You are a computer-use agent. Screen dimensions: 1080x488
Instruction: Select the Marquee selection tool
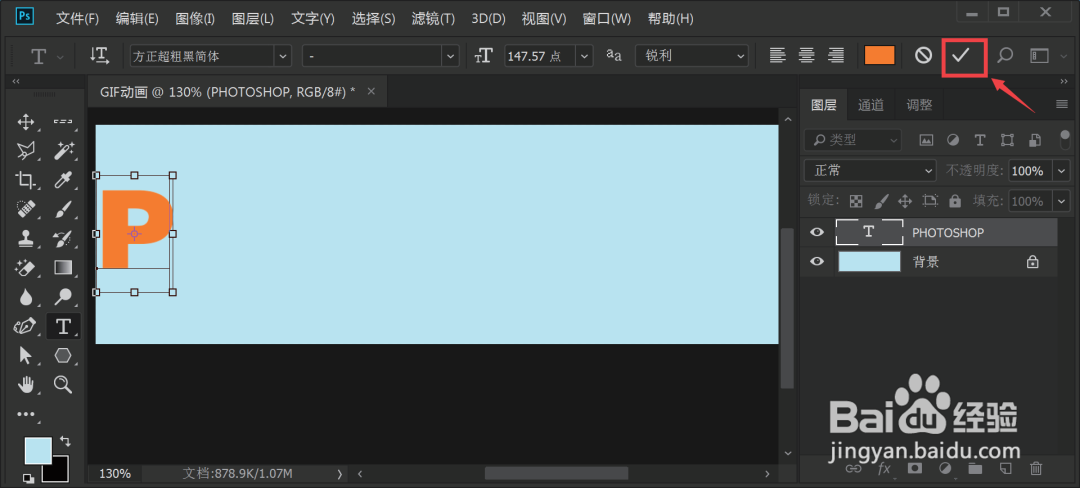coord(63,123)
